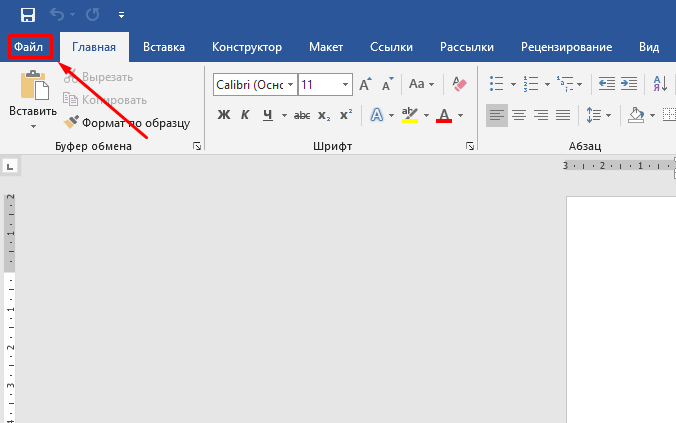Click the Вырезать cut button

(99, 77)
